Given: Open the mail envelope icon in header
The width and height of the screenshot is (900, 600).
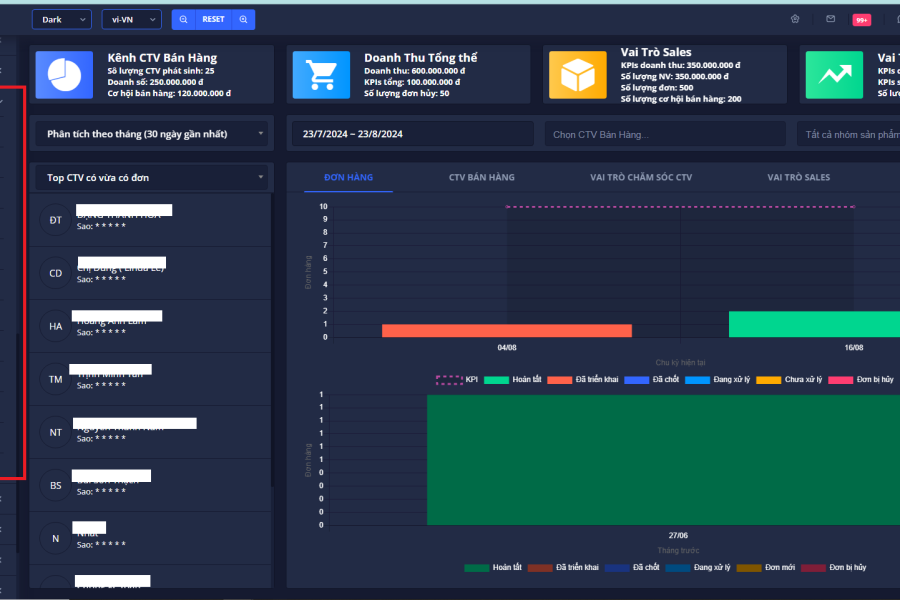Looking at the screenshot, I should pos(830,19).
